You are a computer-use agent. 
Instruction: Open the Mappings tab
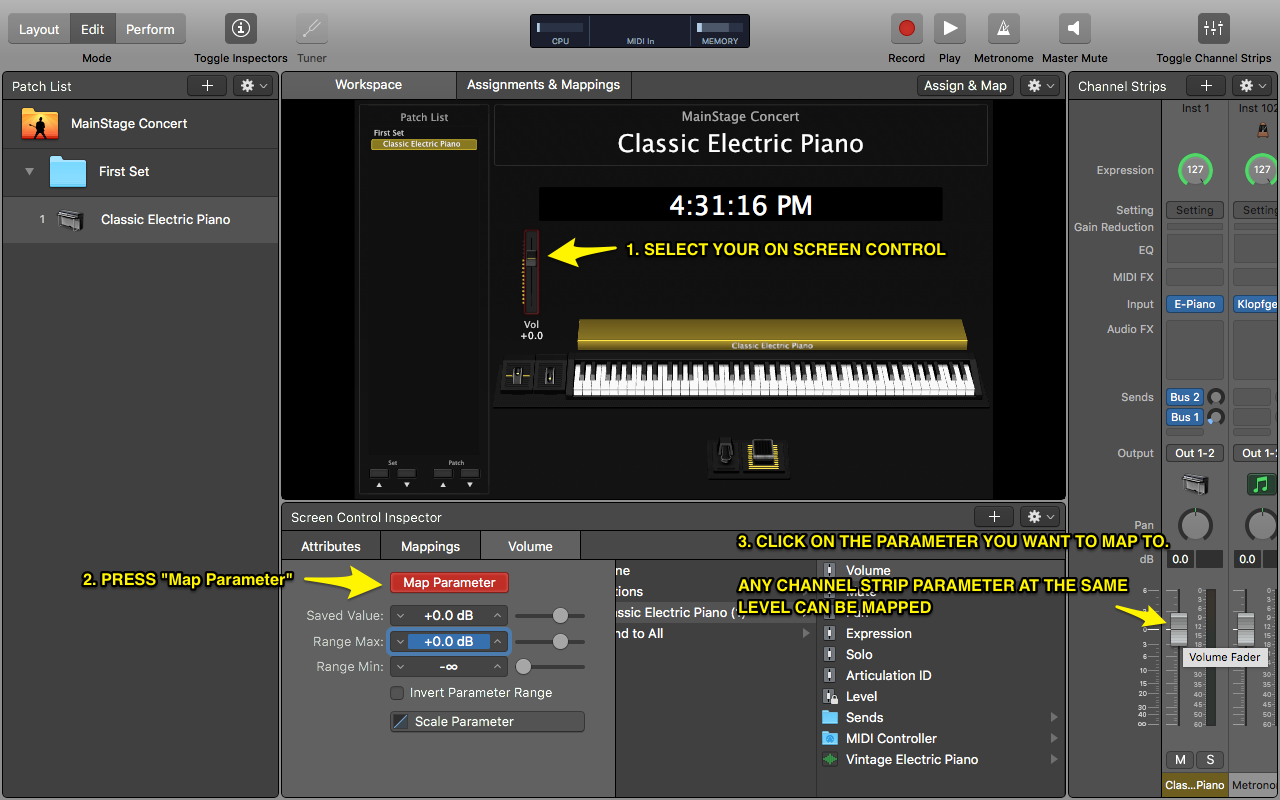coord(430,546)
